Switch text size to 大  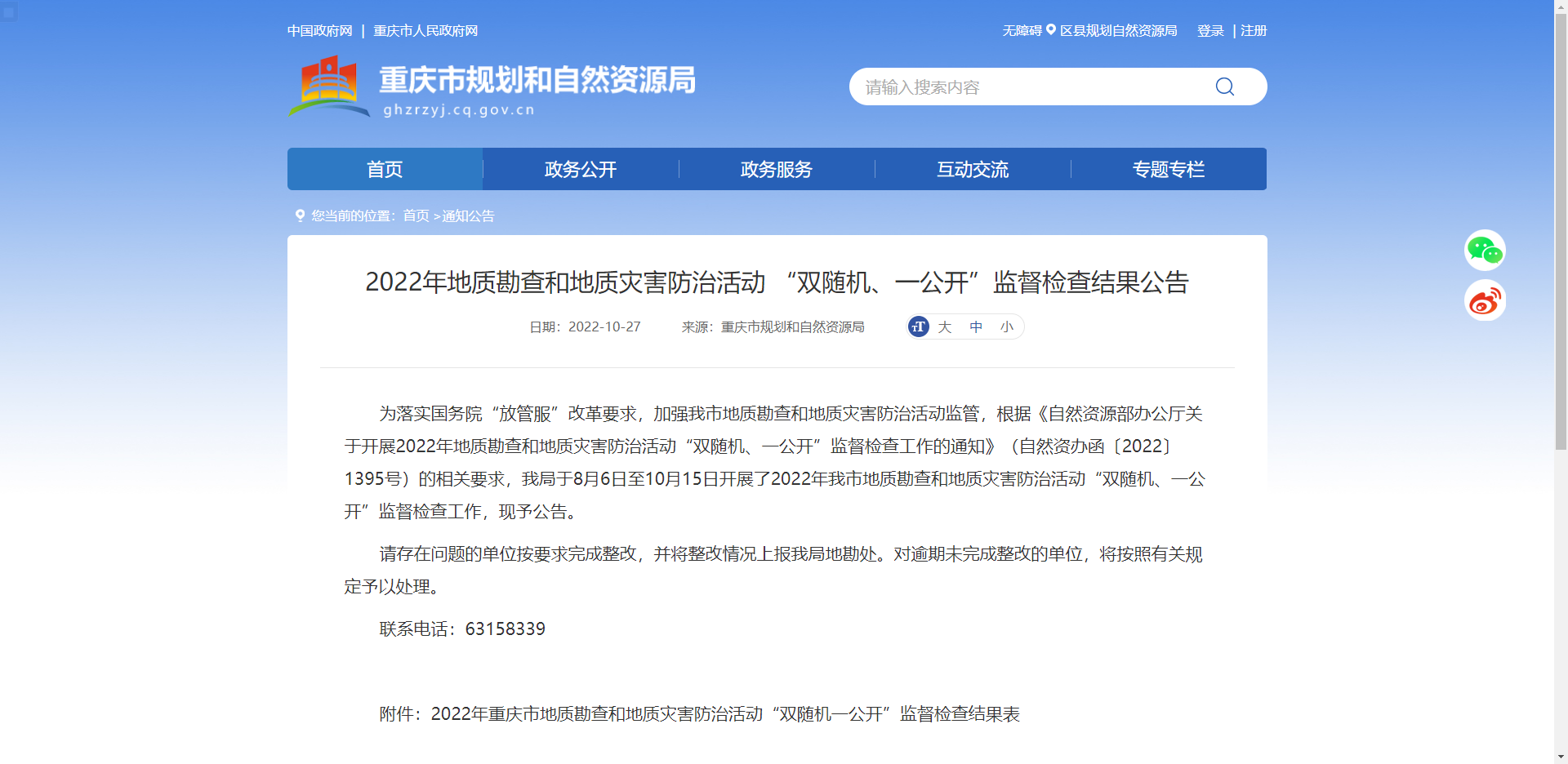point(945,326)
